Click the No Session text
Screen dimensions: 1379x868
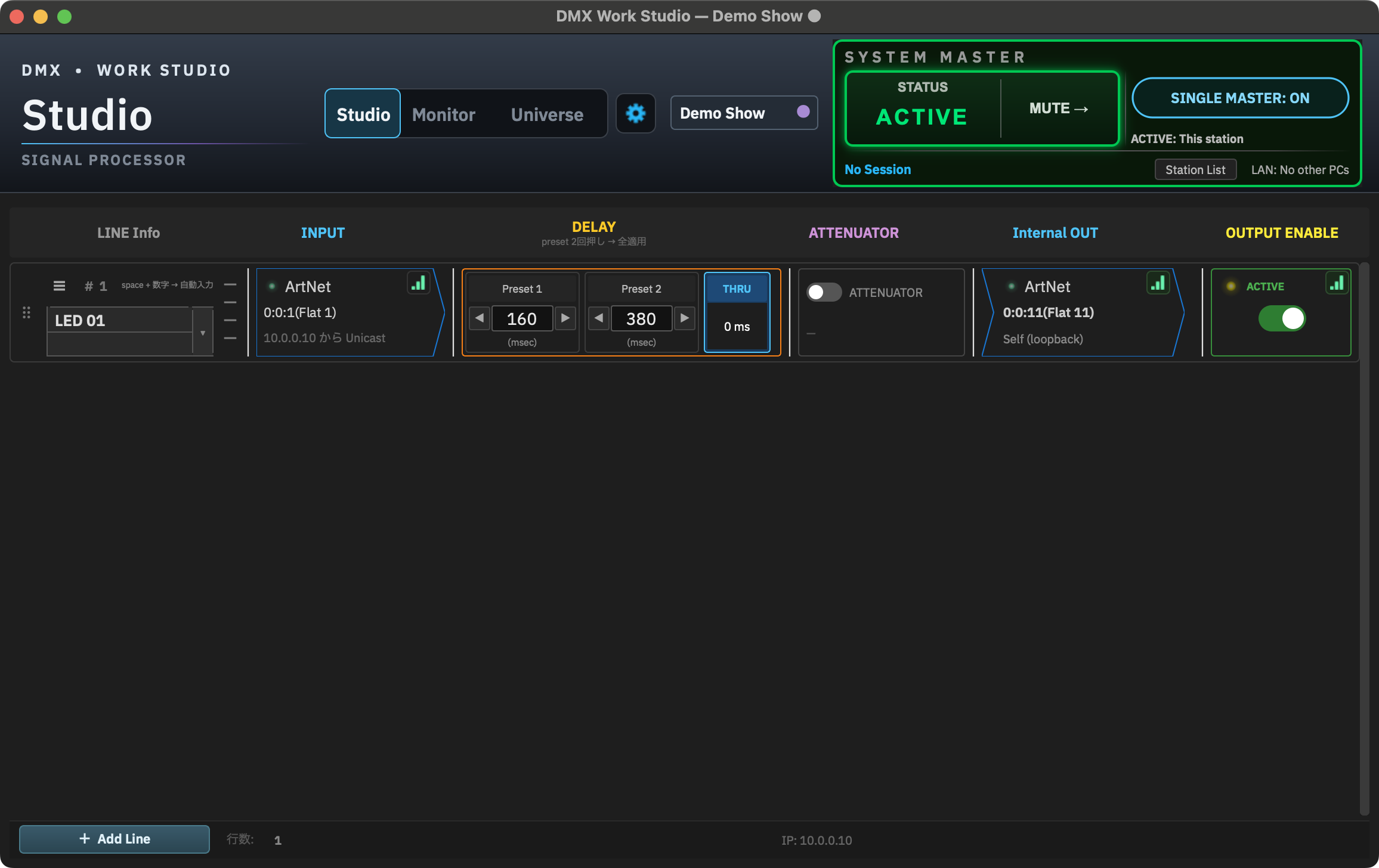coord(878,169)
